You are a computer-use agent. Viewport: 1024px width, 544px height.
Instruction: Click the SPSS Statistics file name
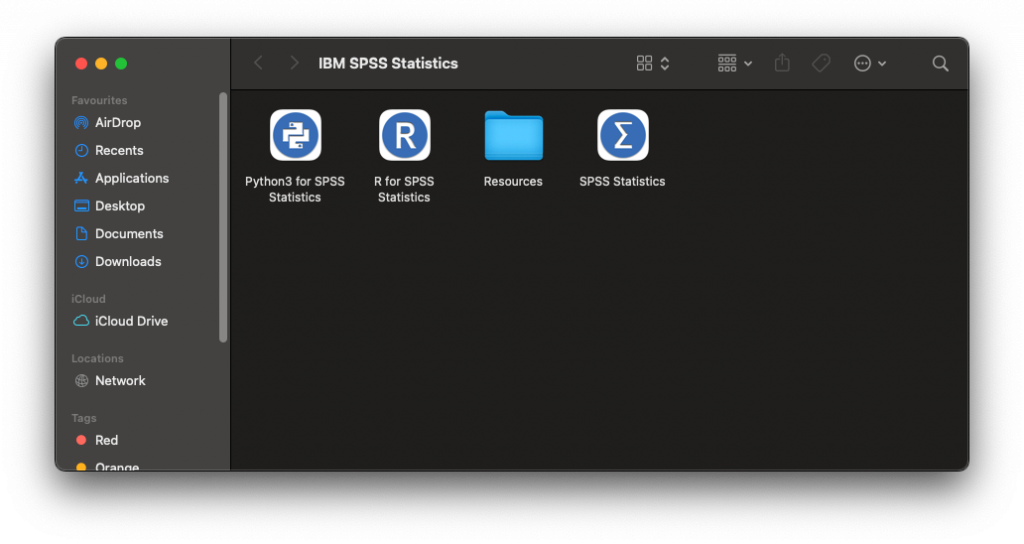click(x=622, y=182)
